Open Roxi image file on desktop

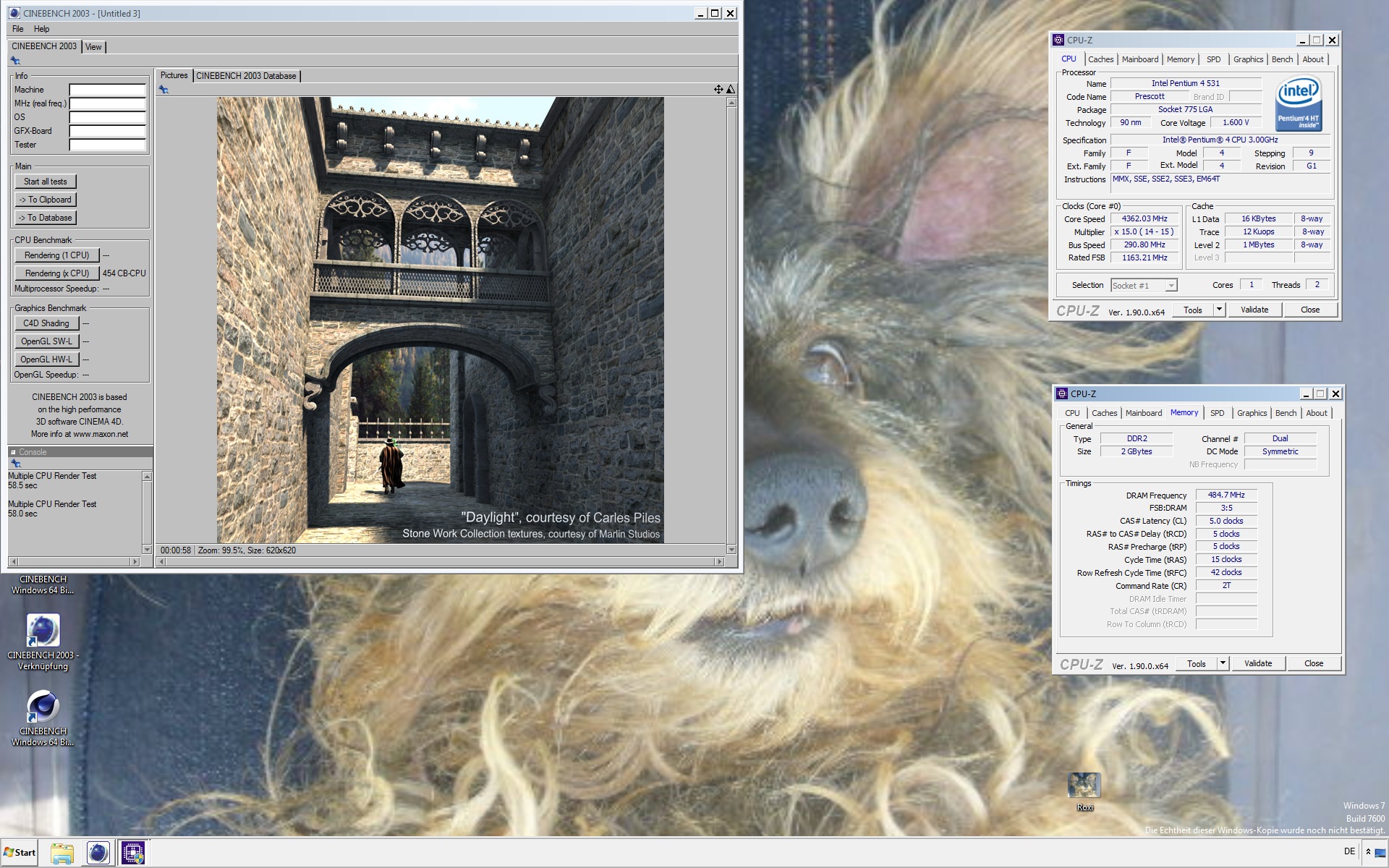tap(1084, 791)
